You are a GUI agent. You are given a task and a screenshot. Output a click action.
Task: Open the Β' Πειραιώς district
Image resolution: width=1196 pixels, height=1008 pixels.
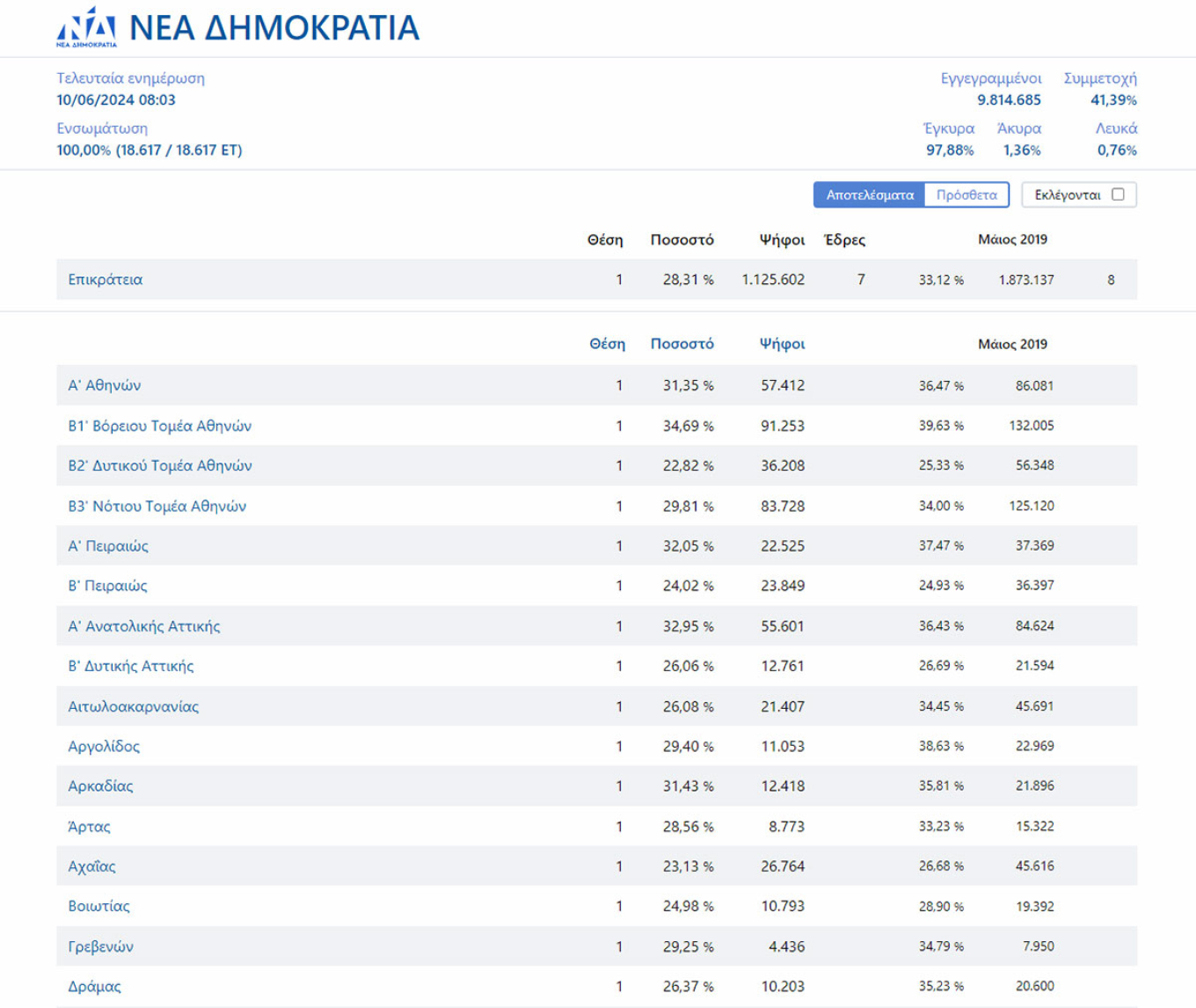(x=108, y=586)
